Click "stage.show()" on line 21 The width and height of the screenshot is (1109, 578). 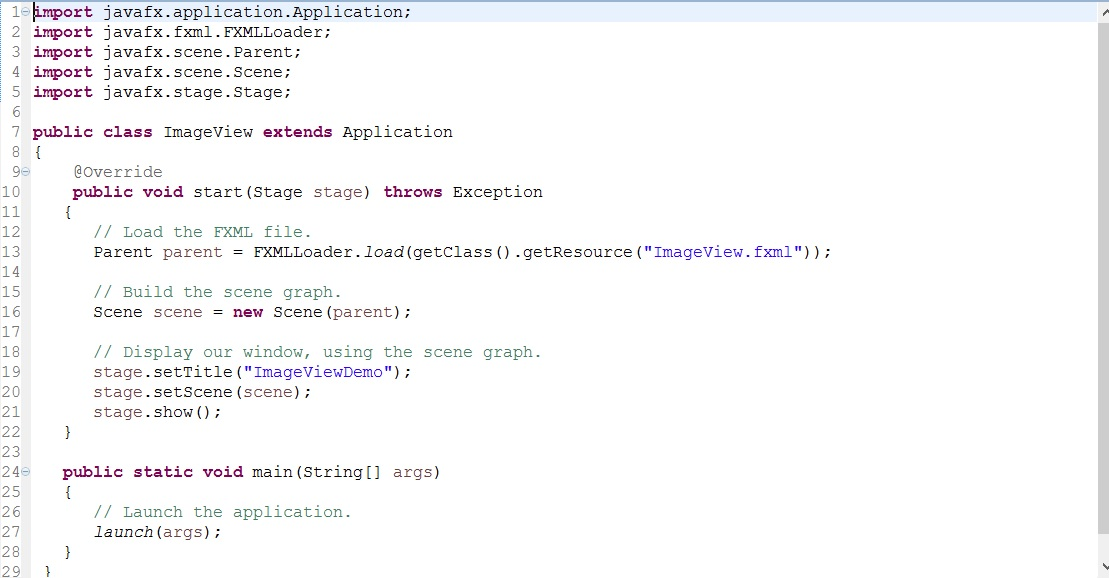coord(153,412)
